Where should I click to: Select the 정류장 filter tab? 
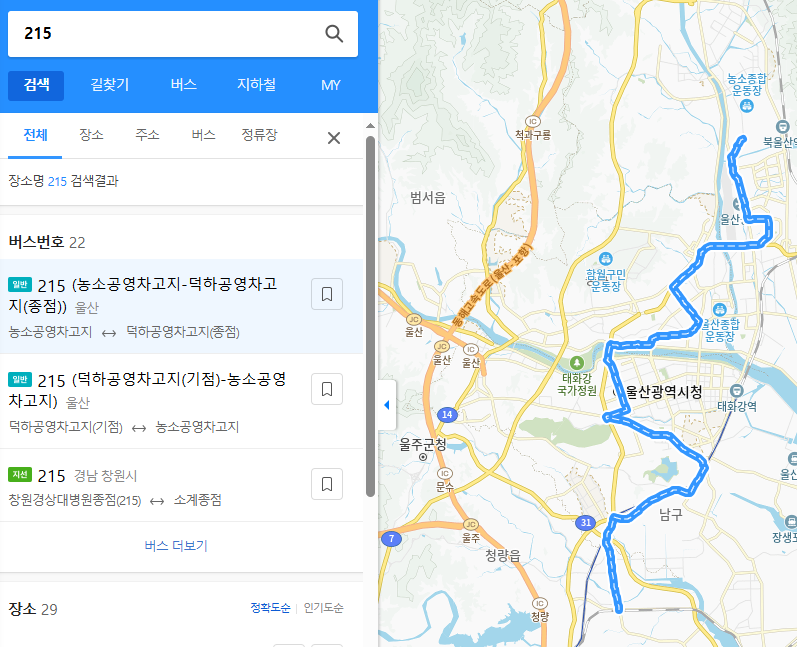click(x=259, y=135)
